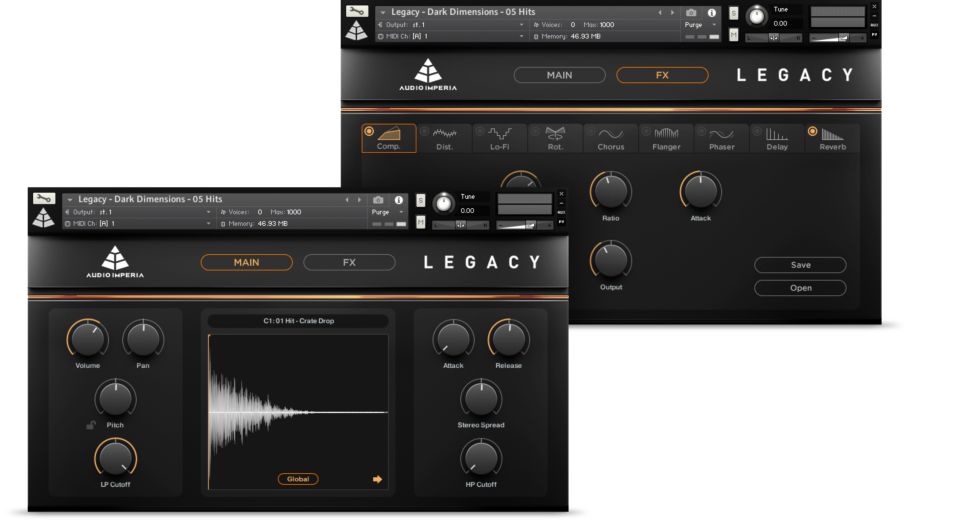This screenshot has width=960, height=528.
Task: Toggle the Comp. effect power button
Action: click(x=369, y=130)
